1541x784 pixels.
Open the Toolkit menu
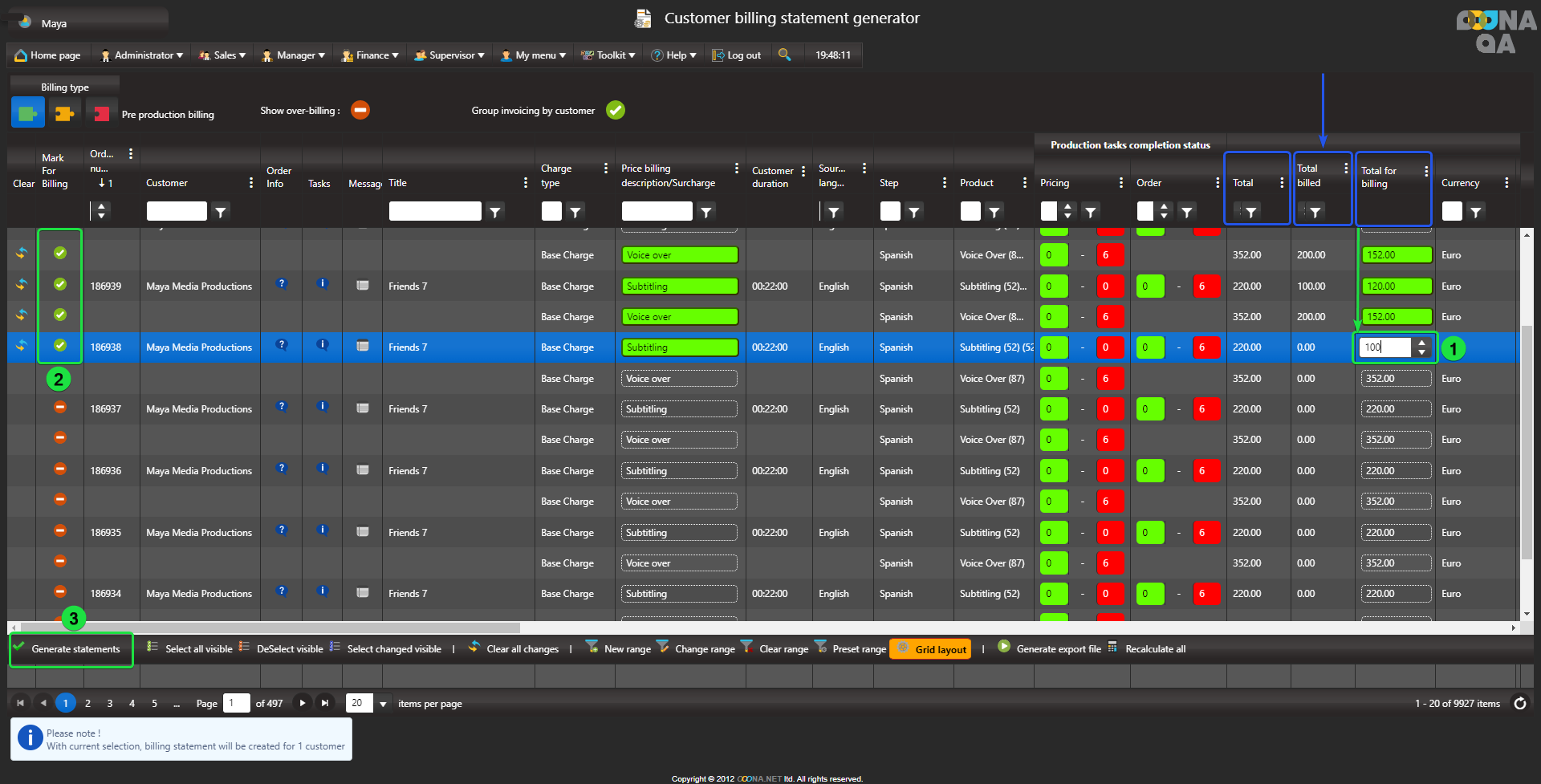point(608,55)
